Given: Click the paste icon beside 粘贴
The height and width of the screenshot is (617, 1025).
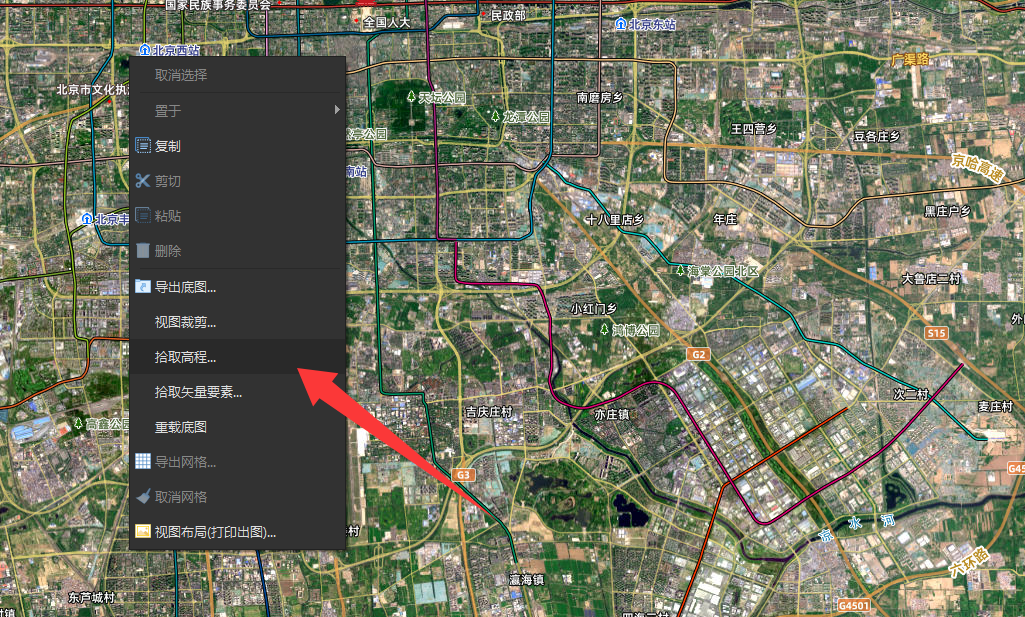Looking at the screenshot, I should pyautogui.click(x=143, y=216).
